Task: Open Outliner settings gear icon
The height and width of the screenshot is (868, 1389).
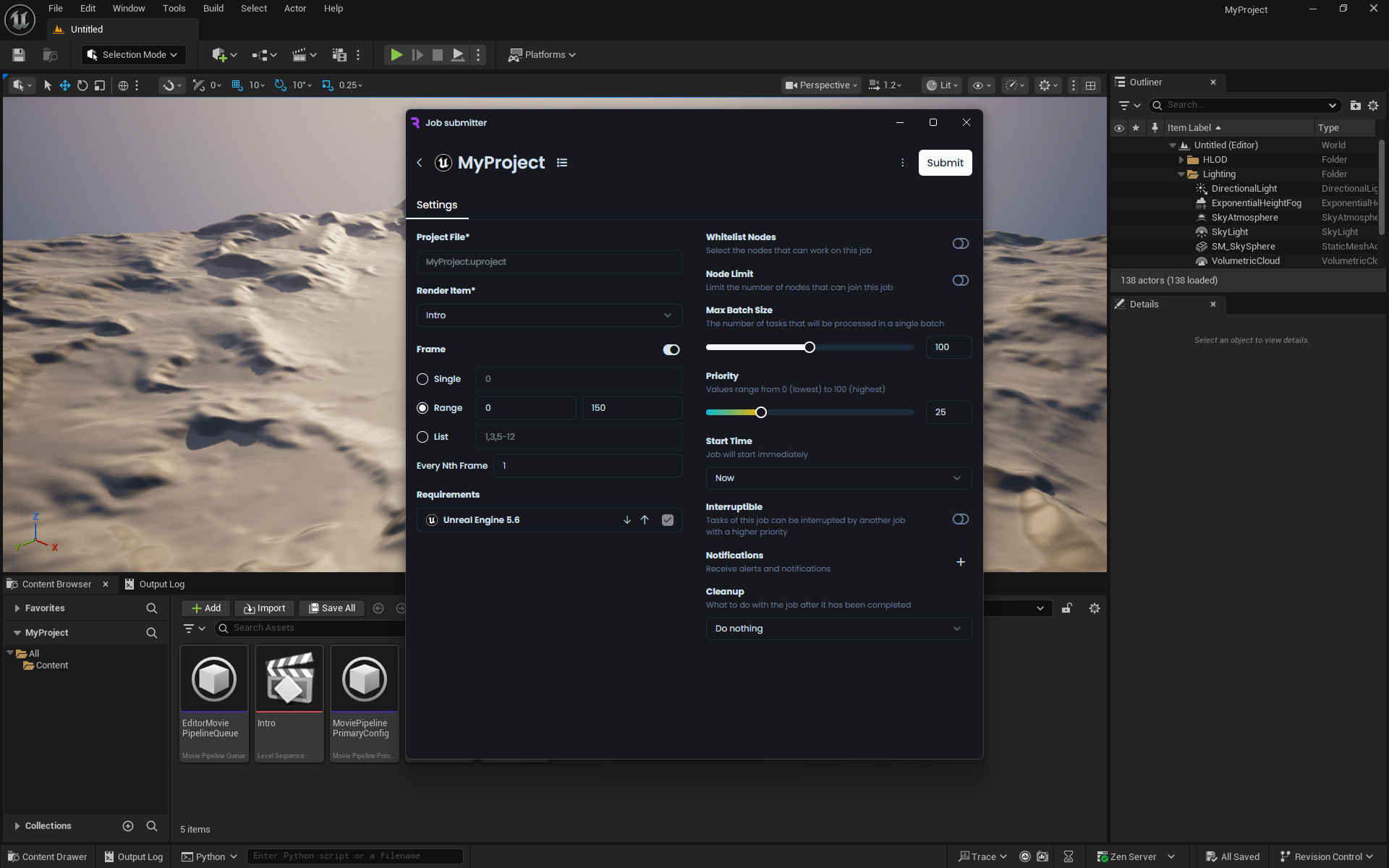Action: coord(1373,106)
